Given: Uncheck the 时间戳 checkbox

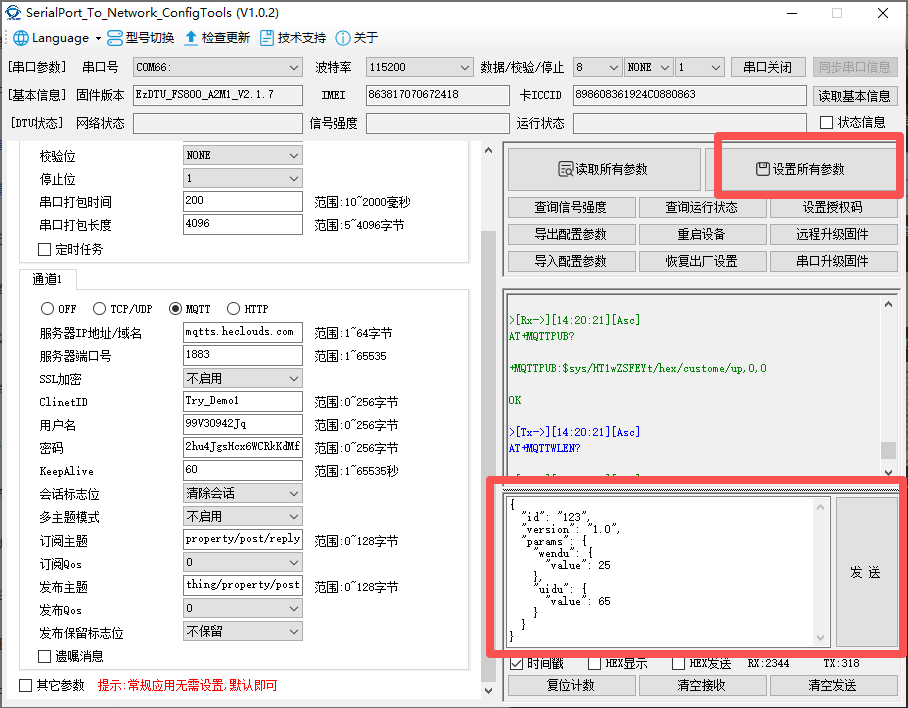Looking at the screenshot, I should (517, 663).
